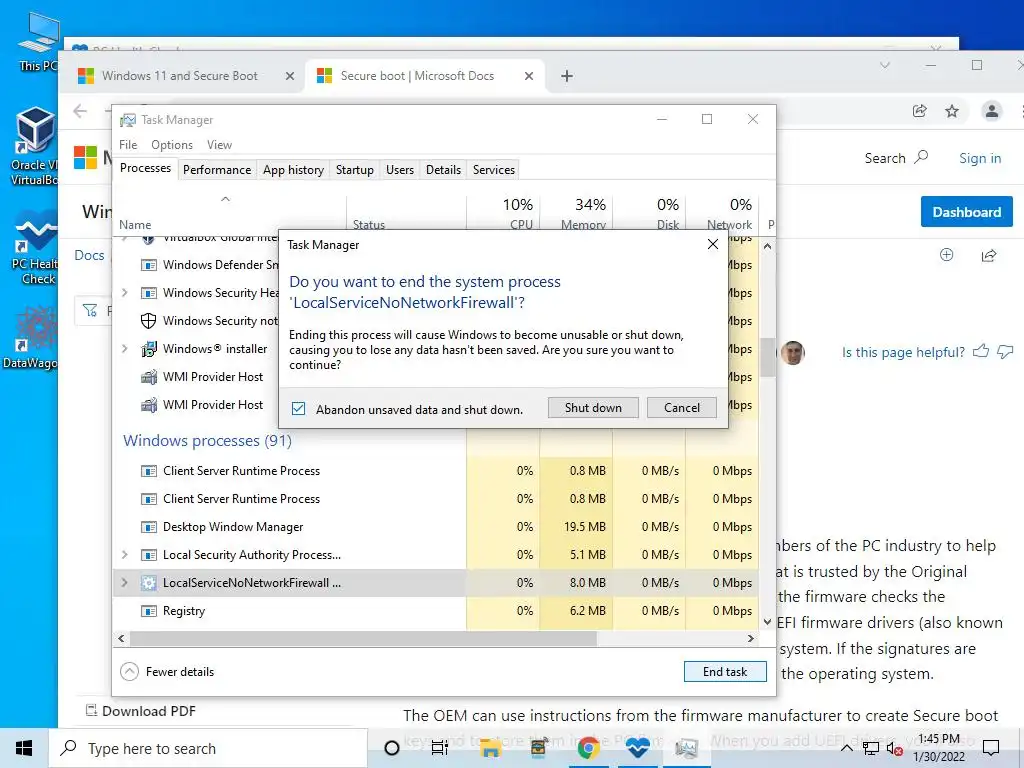
Task: Open the Startup tab
Action: coord(355,170)
